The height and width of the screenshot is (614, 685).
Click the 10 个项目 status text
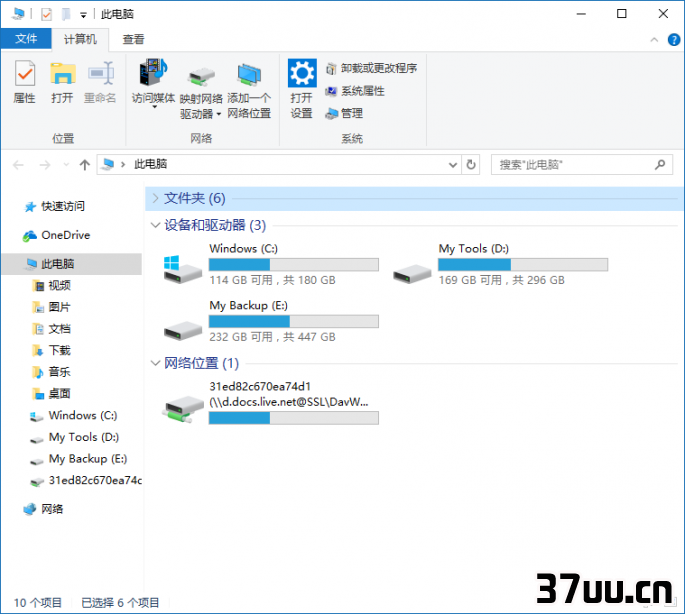tap(38, 603)
